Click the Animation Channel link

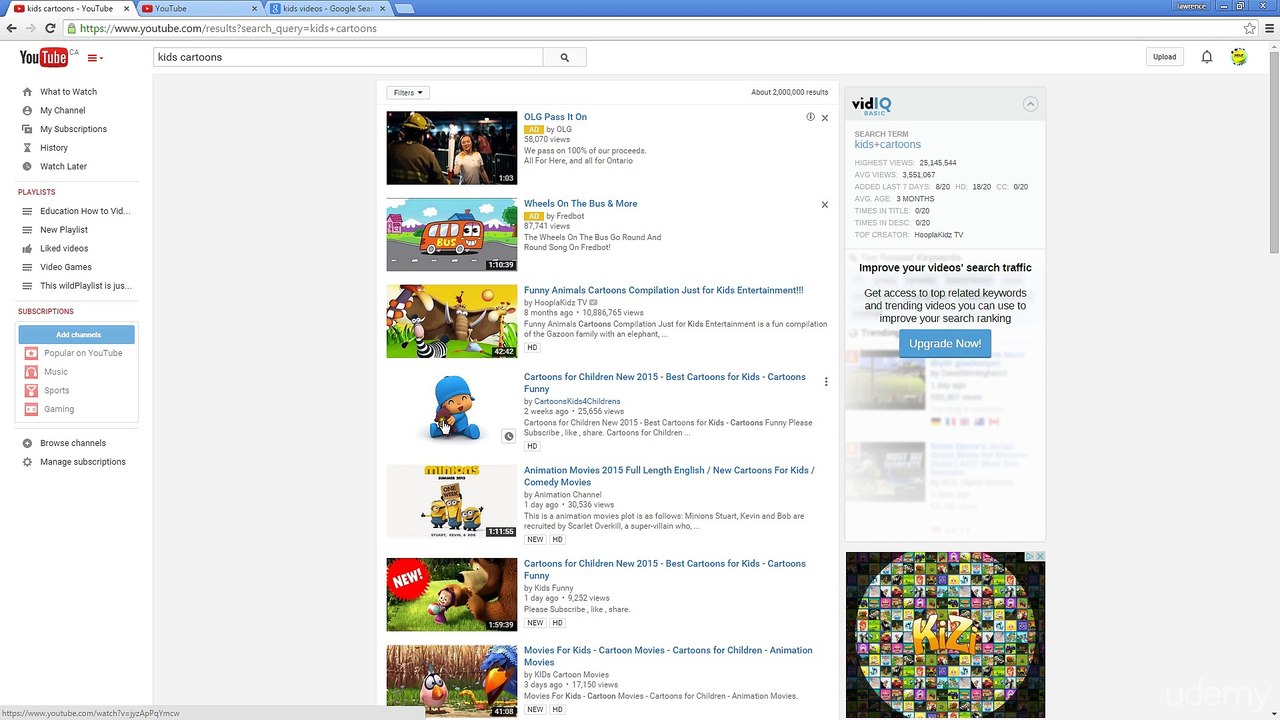click(568, 495)
